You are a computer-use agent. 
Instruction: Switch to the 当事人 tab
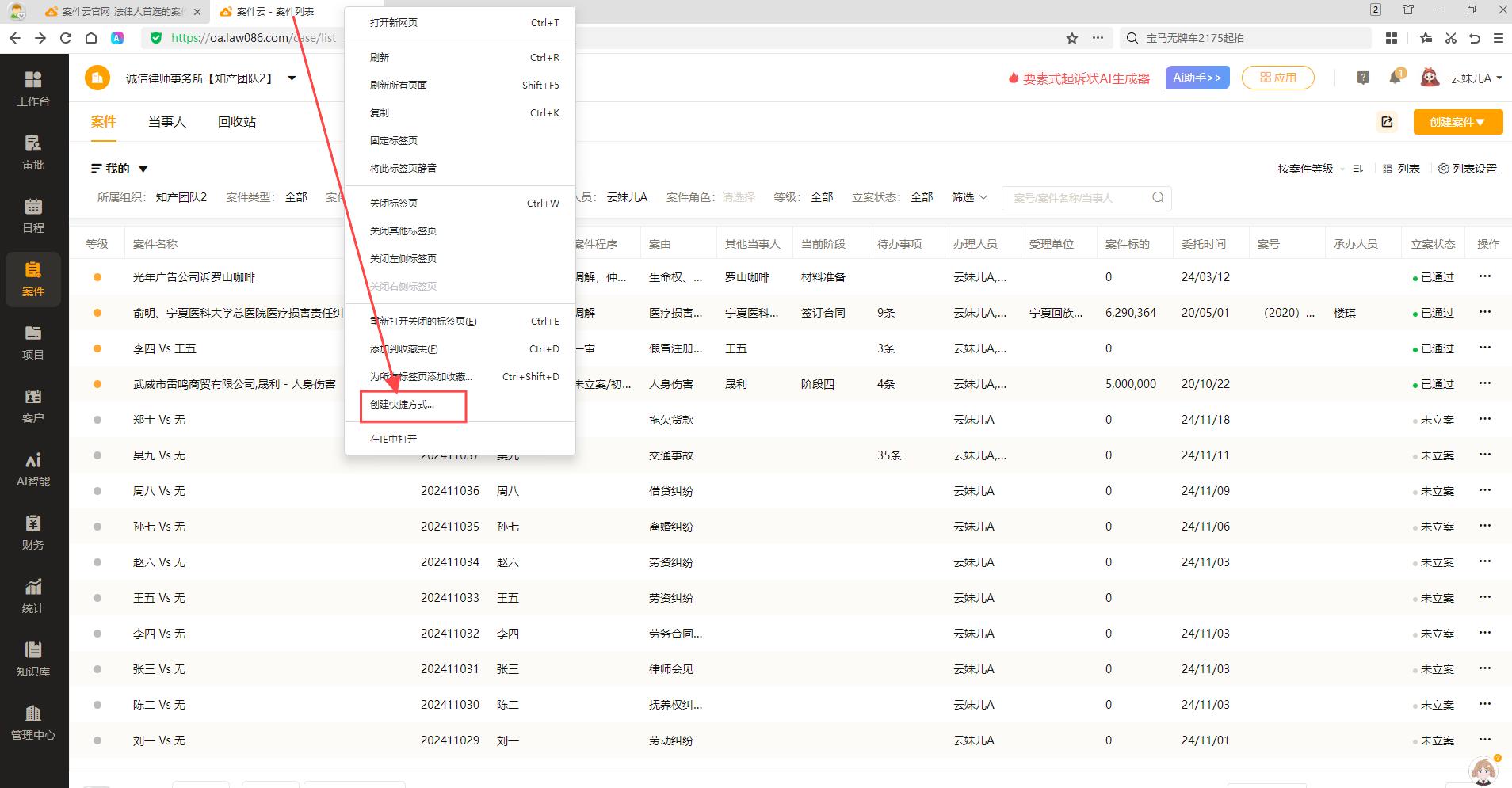tap(166, 122)
